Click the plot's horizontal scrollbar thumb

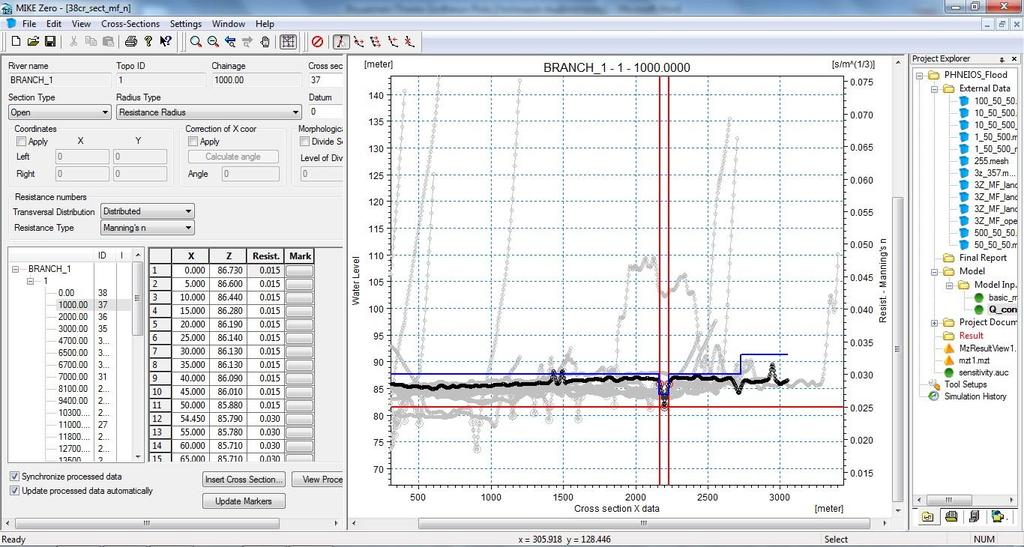pyautogui.click(x=643, y=524)
